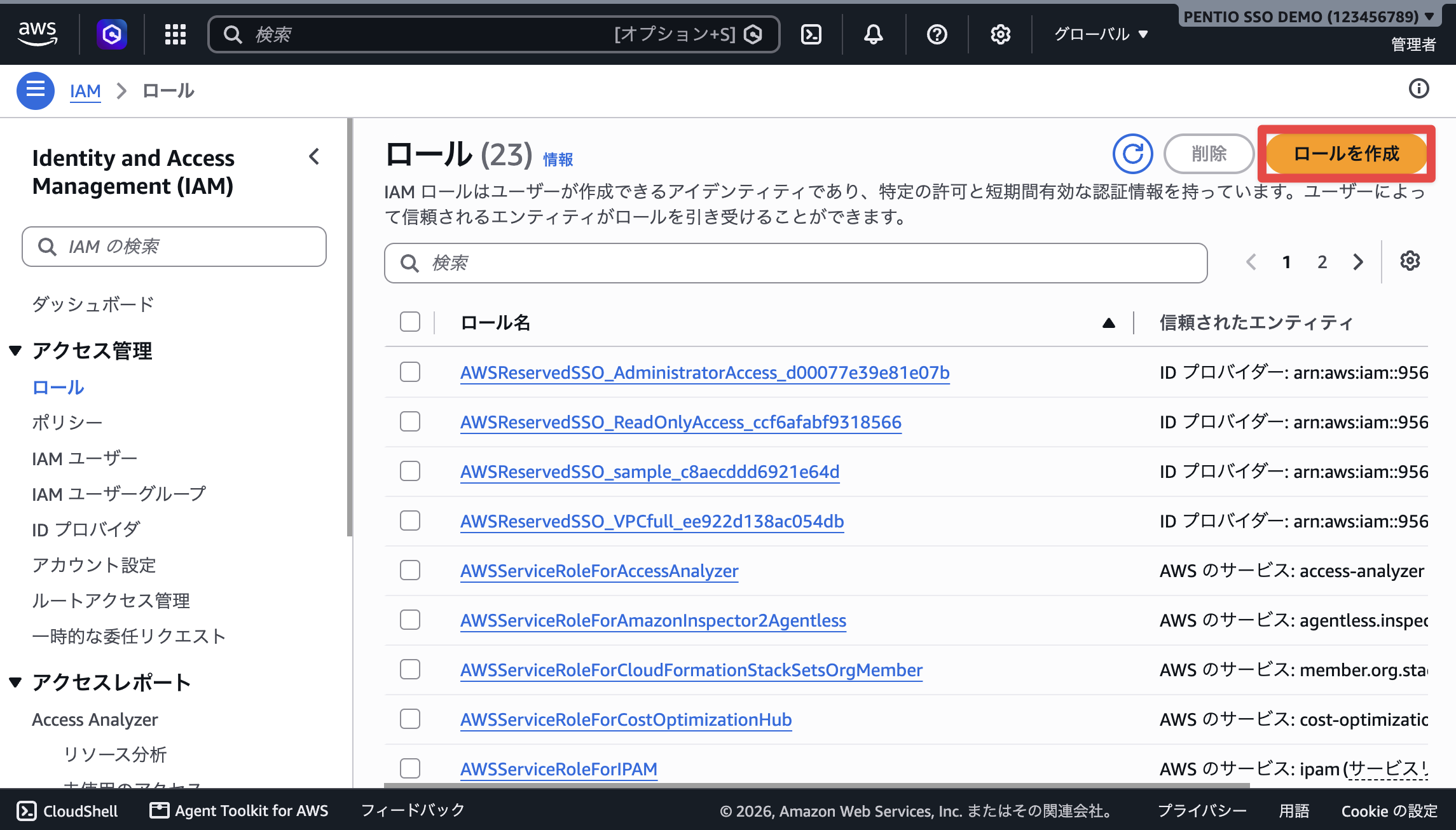Open Agent Toolkit for AWS

pos(239,811)
